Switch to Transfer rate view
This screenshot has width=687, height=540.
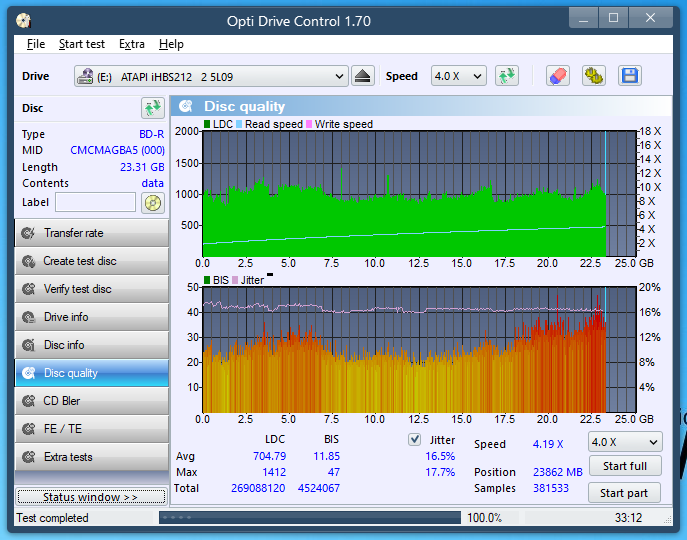[92, 233]
